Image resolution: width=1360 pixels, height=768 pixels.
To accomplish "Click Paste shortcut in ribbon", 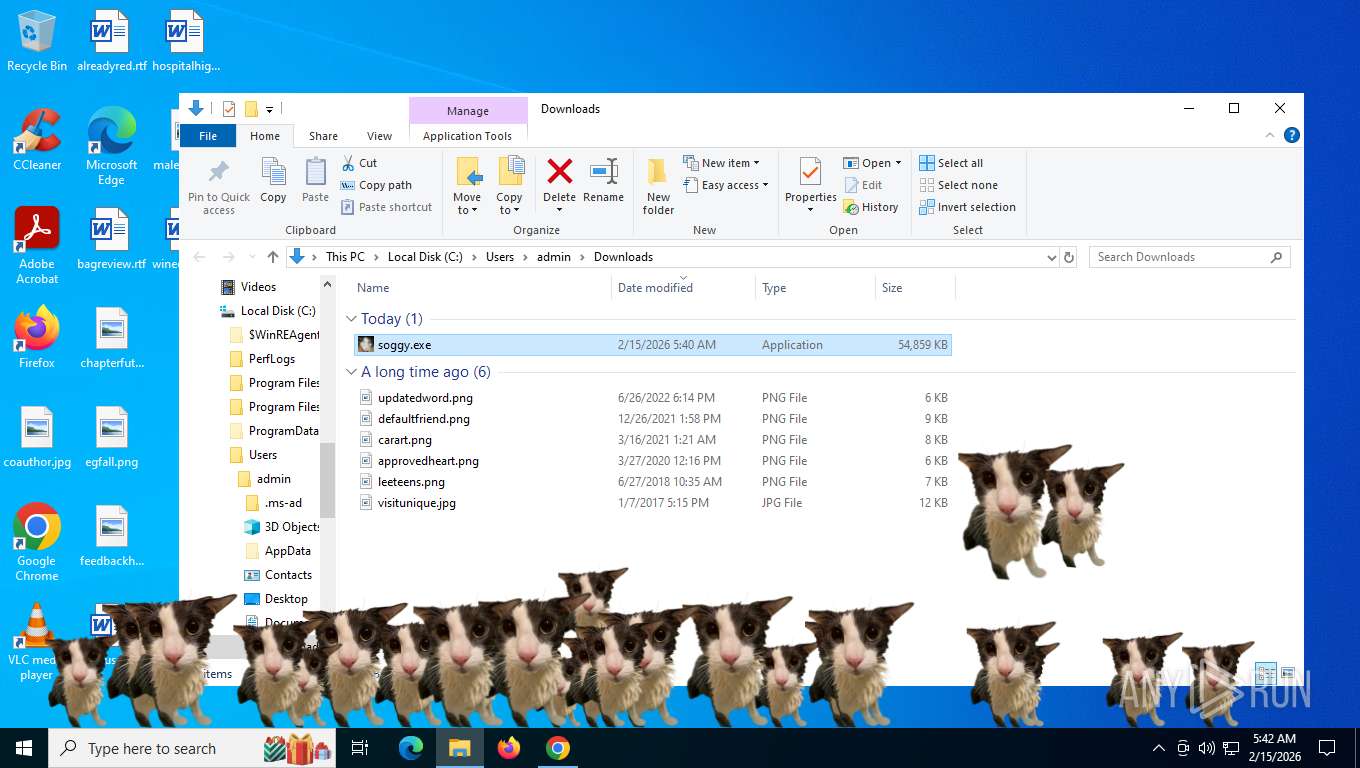I will coord(386,207).
